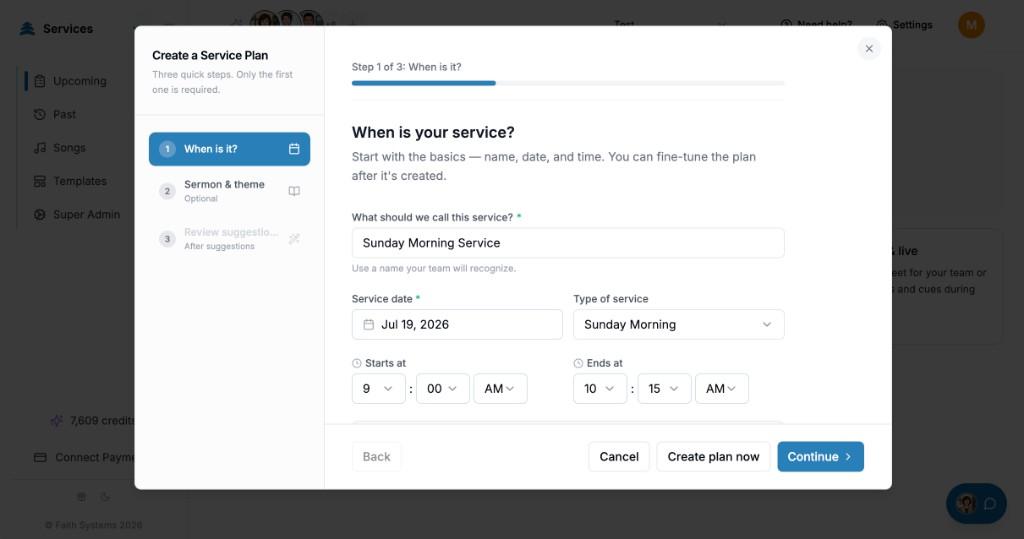Open the end minutes dropdown showing 15
Image resolution: width=1024 pixels, height=539 pixels.
coord(664,389)
